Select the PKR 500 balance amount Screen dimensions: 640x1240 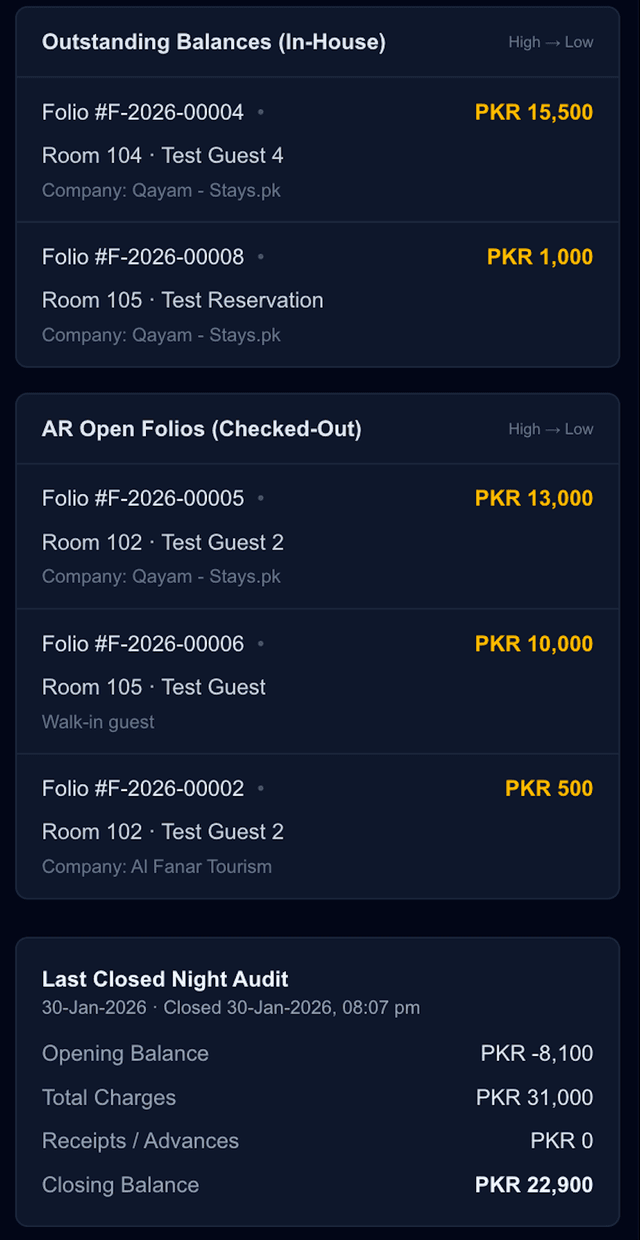click(548, 789)
